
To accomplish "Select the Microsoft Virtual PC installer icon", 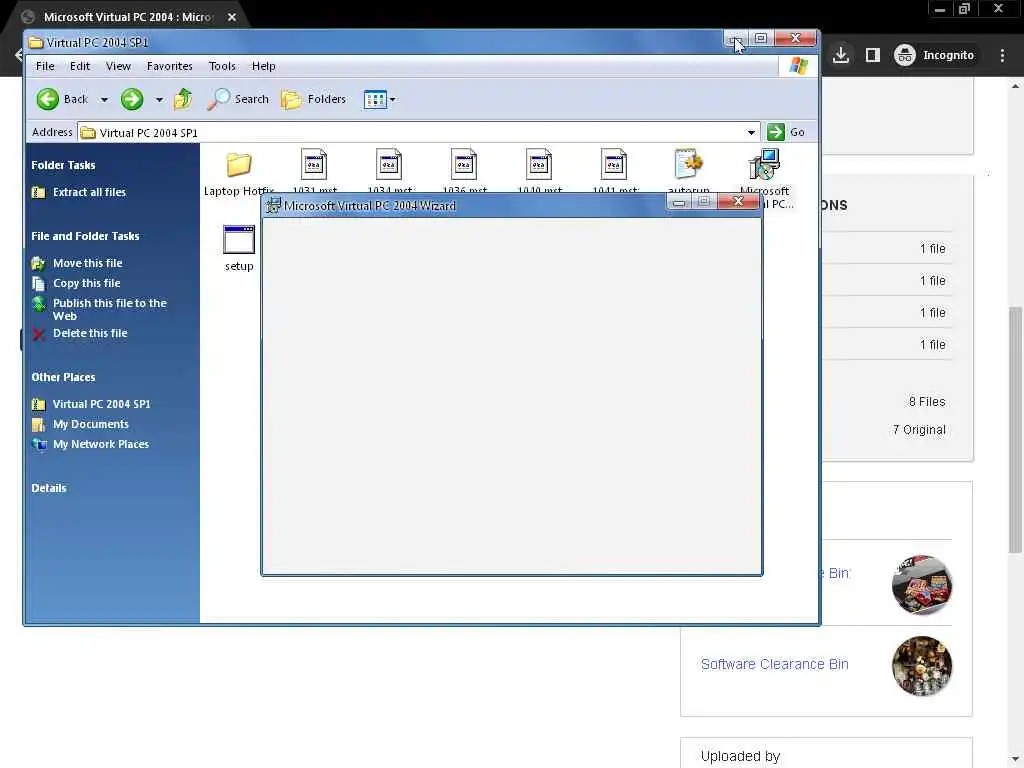I will [x=764, y=165].
